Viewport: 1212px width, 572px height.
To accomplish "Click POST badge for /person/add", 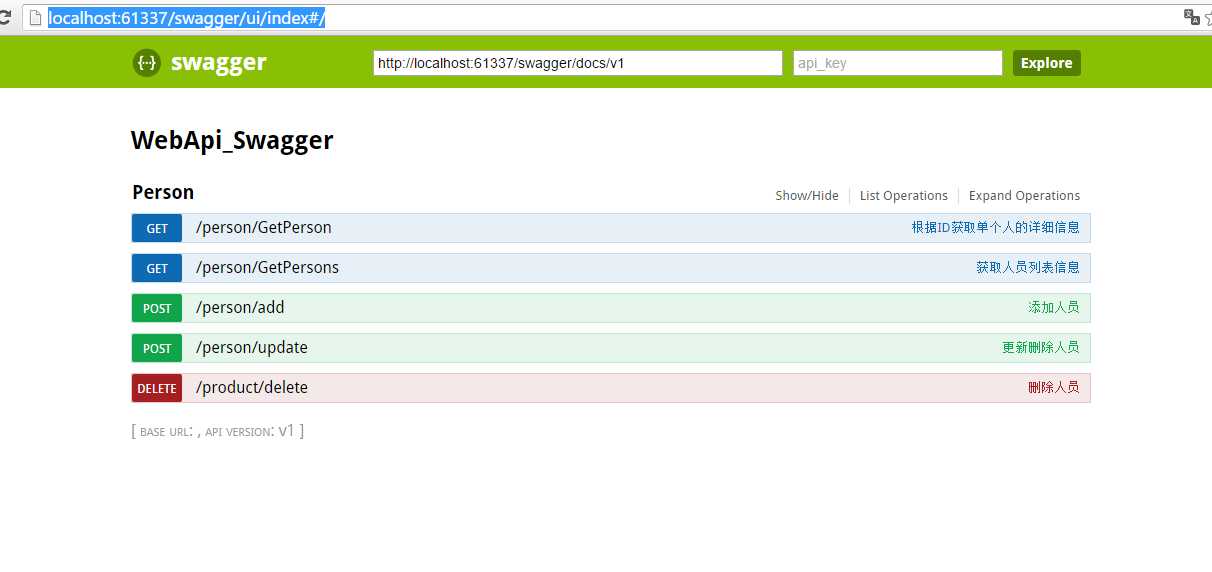I will (x=157, y=308).
